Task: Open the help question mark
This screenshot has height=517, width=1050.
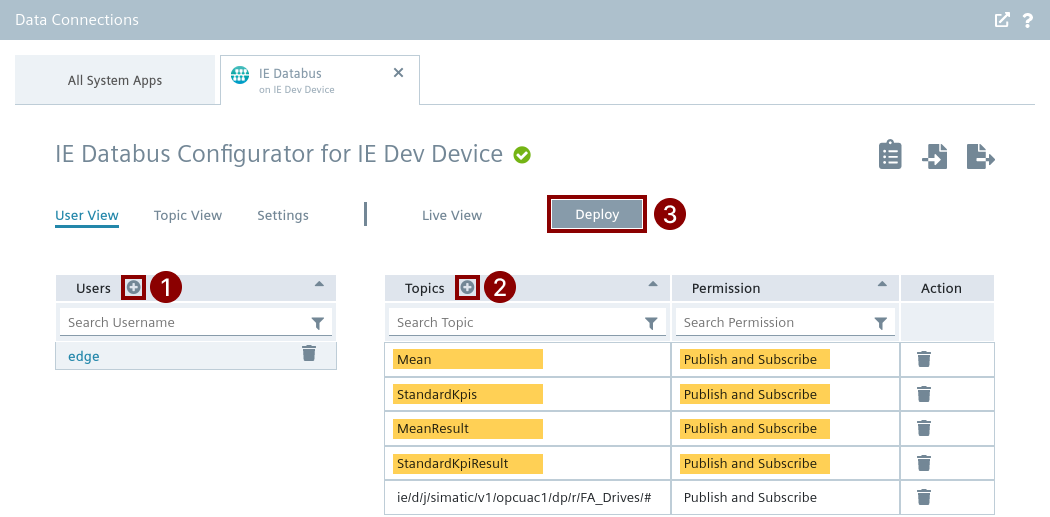Action: tap(1027, 20)
